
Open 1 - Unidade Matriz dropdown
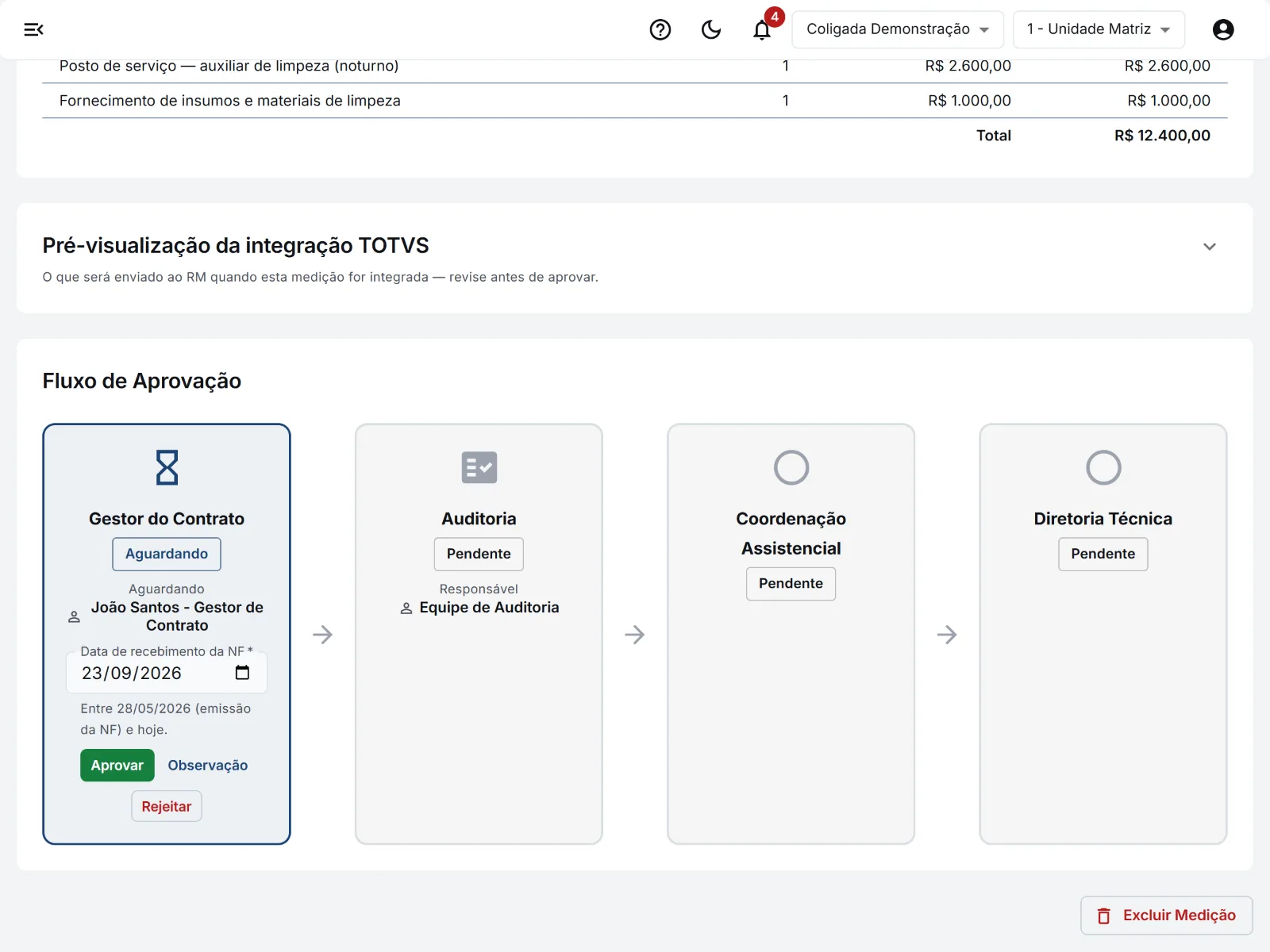pyautogui.click(x=1099, y=29)
